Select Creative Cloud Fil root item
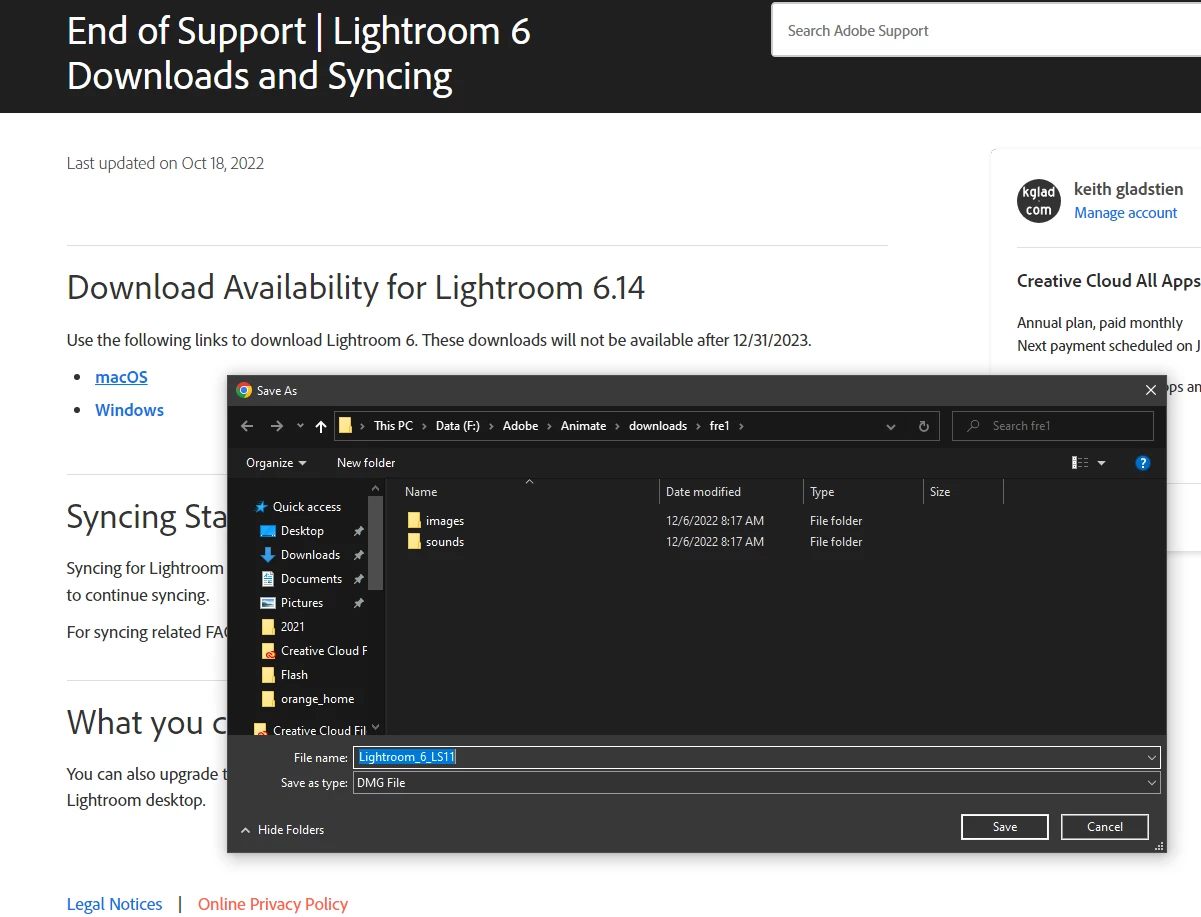Screen dimensions: 1201x917 tap(310, 731)
